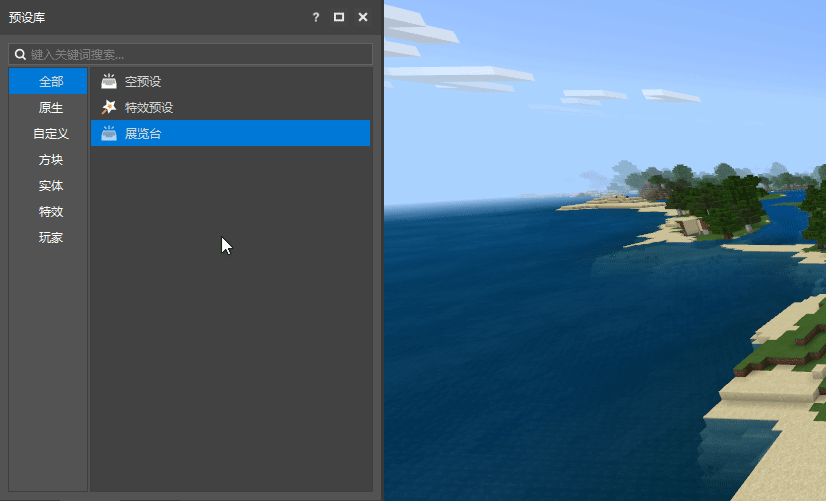Maximize the 预设库 panel
The image size is (826, 501).
pyautogui.click(x=339, y=17)
